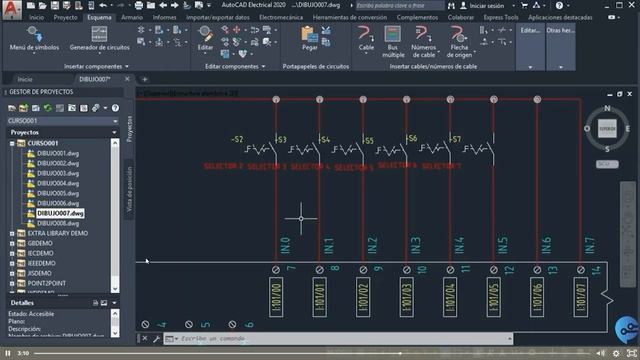Collapse the Proyectos section arrow
Image resolution: width=640 pixels, height=360 pixels.
point(114,132)
